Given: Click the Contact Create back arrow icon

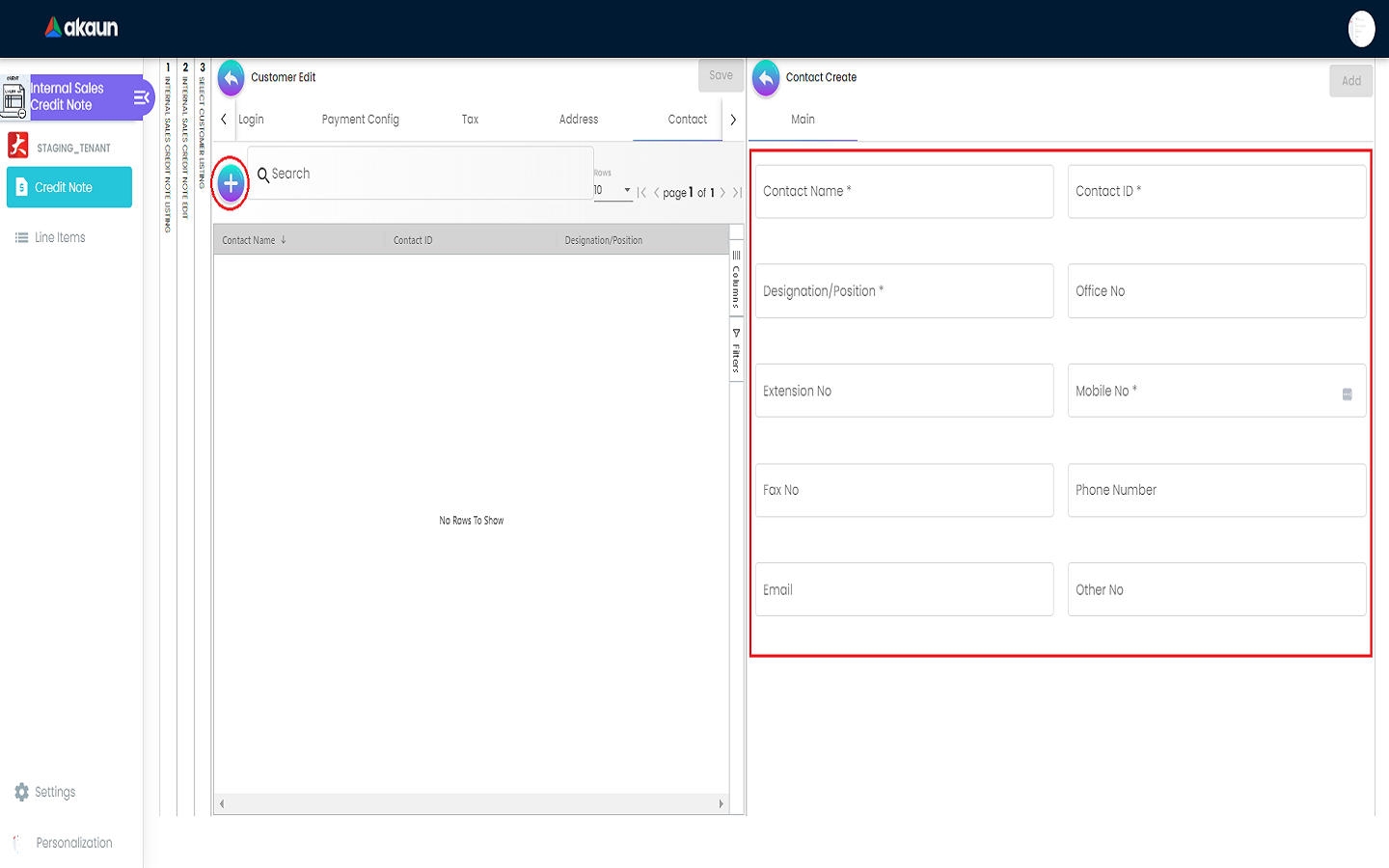Looking at the screenshot, I should click(x=766, y=78).
